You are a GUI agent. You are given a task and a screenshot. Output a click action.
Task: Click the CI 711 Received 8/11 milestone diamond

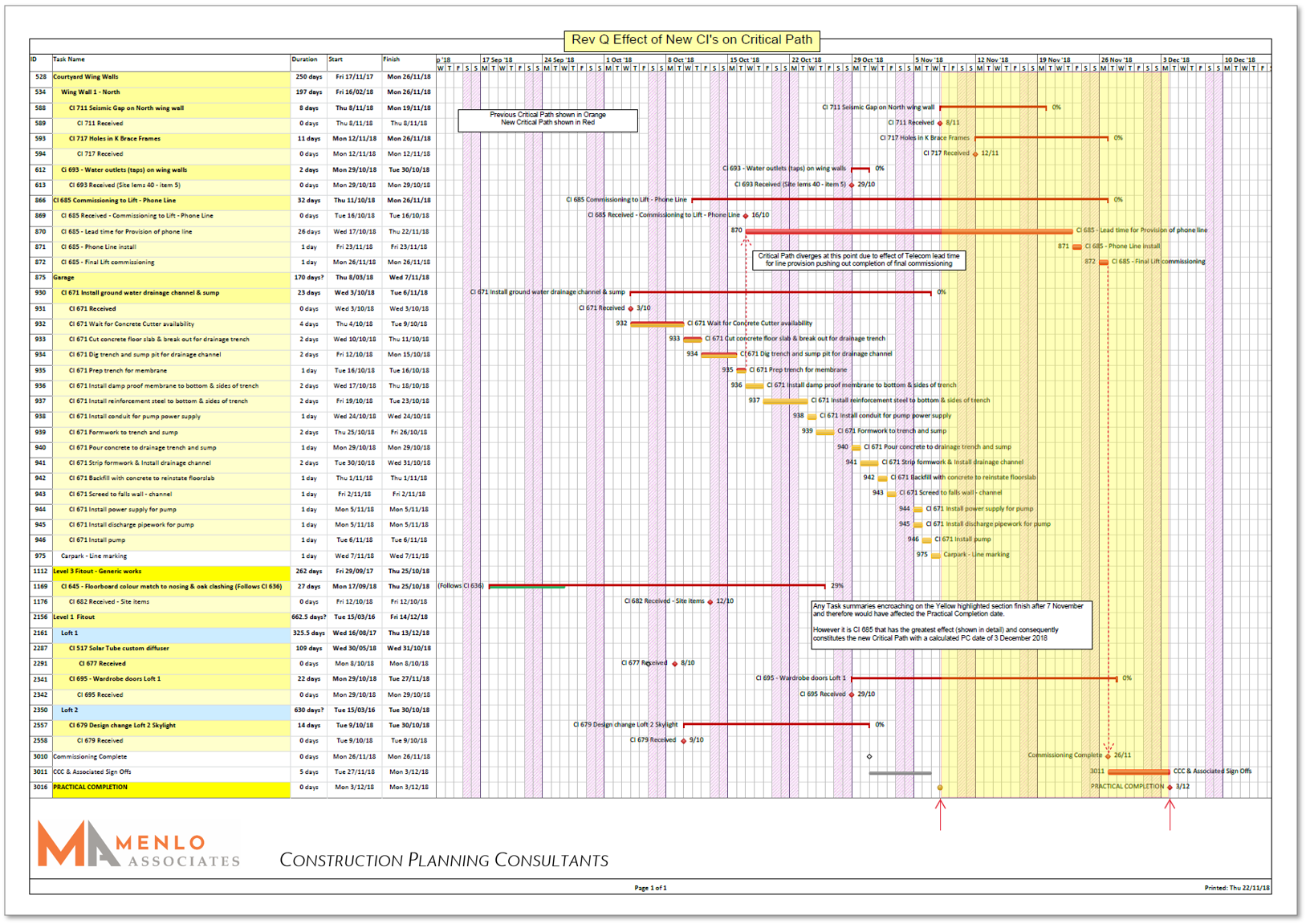[940, 123]
